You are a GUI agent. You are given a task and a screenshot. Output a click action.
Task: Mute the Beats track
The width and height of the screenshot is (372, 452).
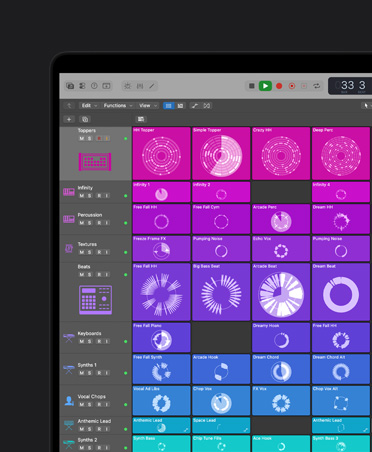pos(82,274)
